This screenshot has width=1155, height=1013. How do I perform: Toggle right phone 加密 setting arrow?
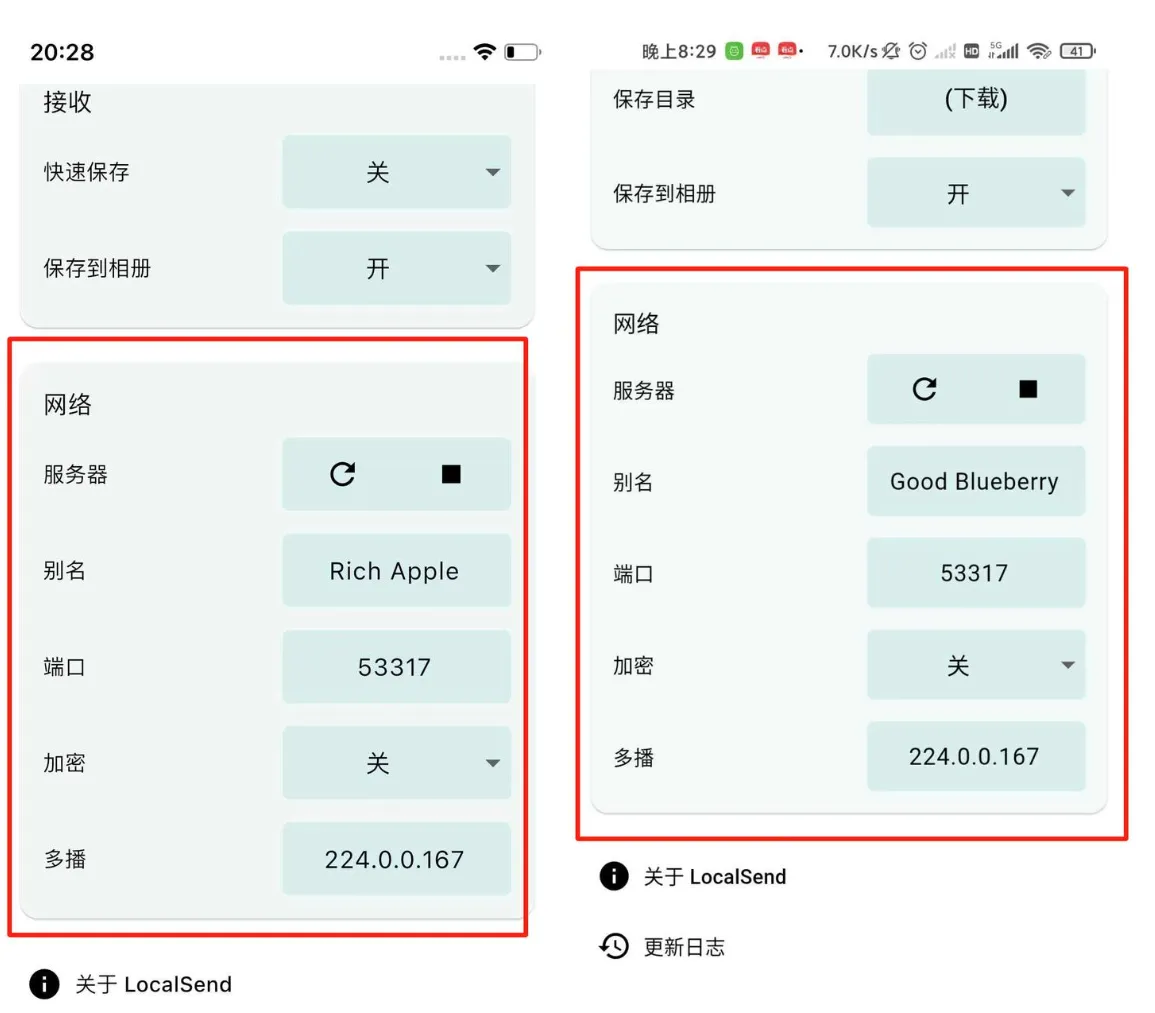point(1067,665)
